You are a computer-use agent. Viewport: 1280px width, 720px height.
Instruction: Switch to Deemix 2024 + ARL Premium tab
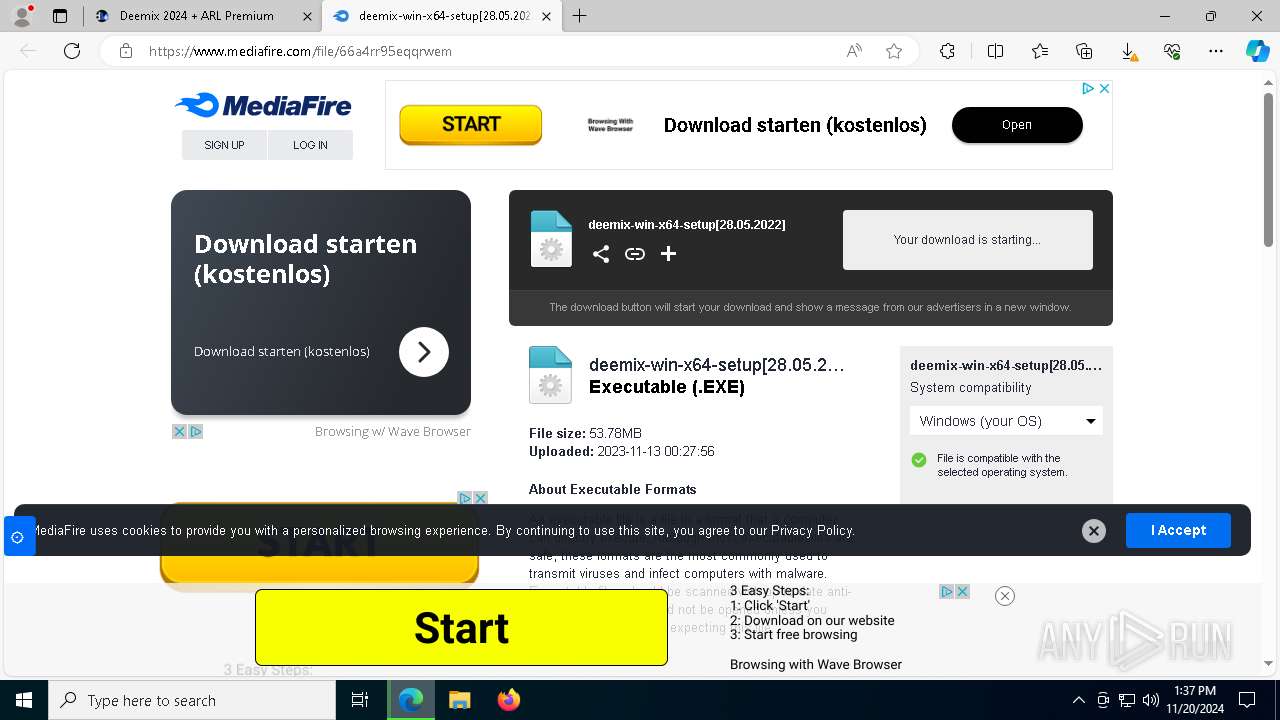[195, 16]
